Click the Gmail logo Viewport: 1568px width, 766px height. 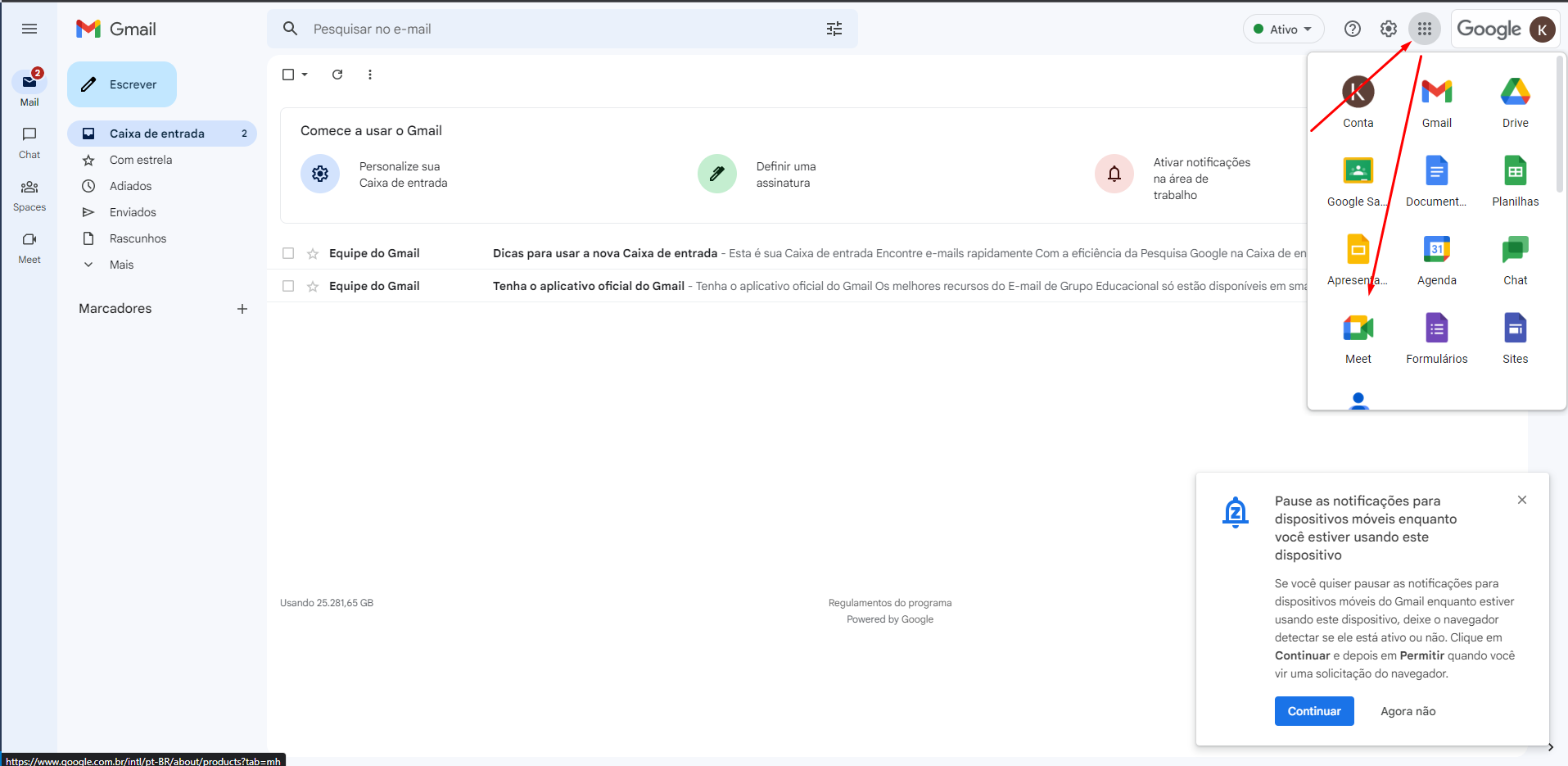115,29
